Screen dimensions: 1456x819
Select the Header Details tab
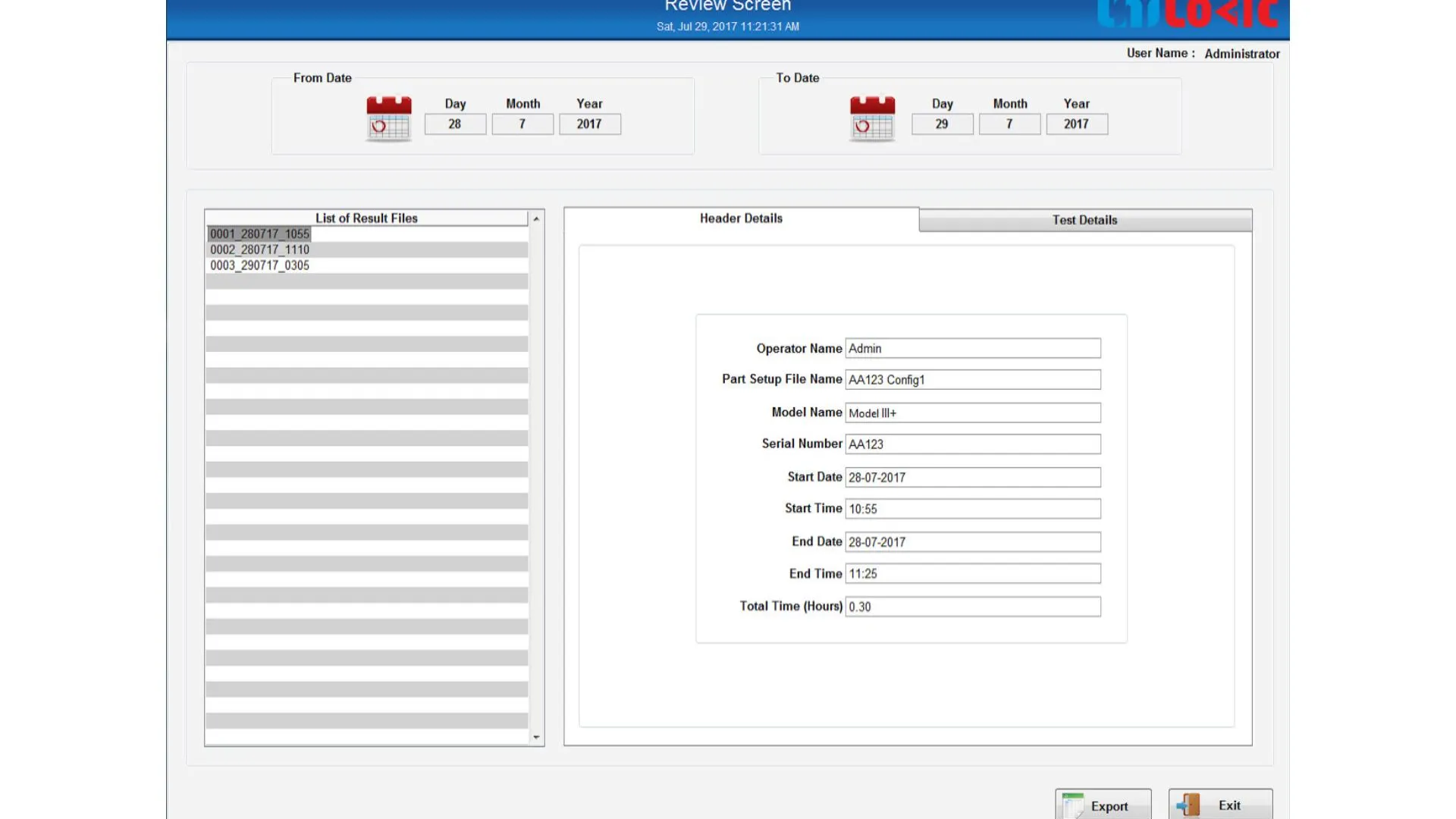click(x=741, y=218)
